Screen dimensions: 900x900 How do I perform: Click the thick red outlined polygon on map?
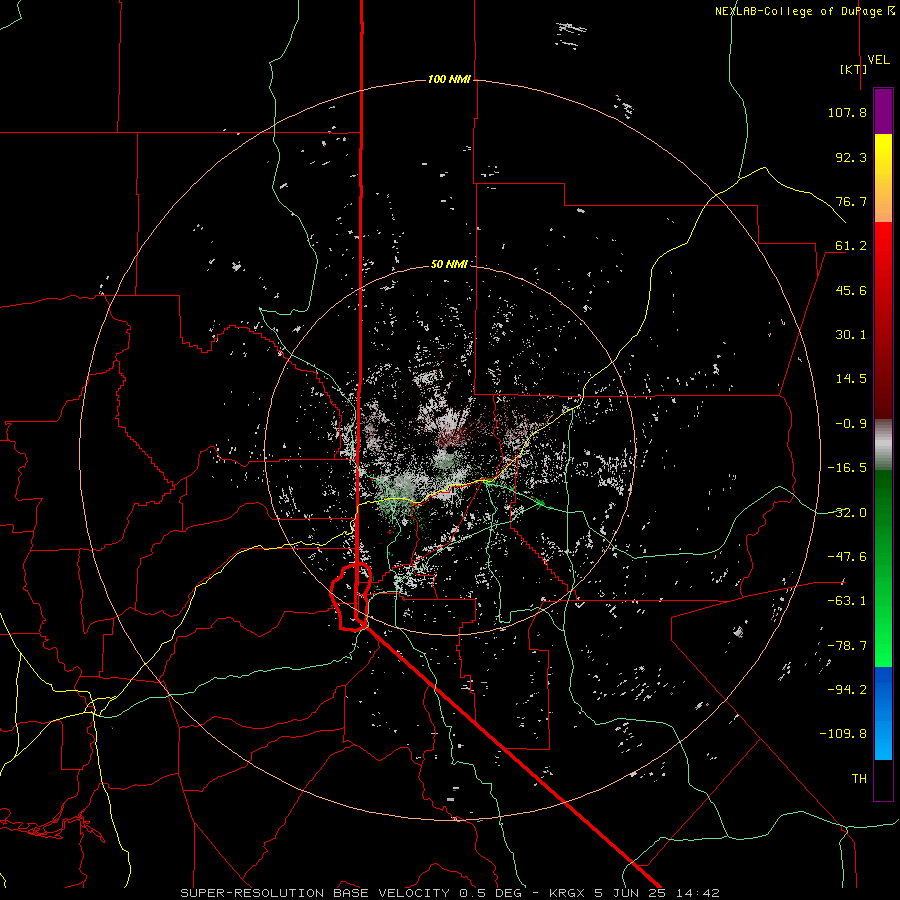point(351,597)
